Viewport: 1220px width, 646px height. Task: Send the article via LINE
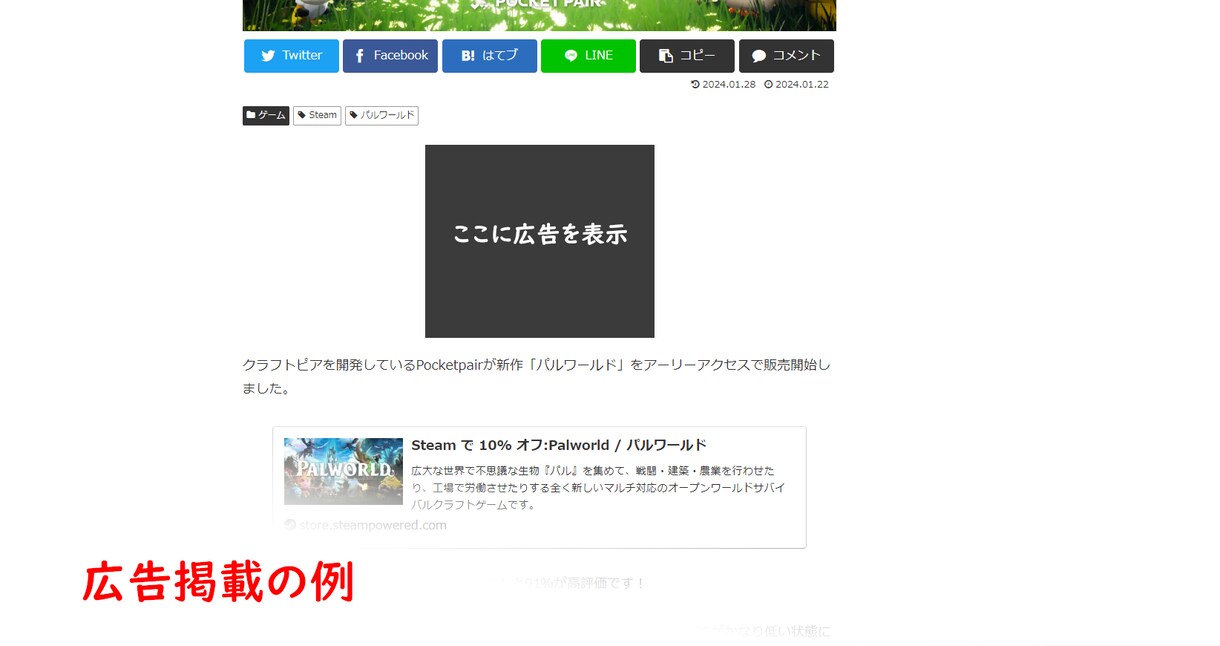(588, 56)
